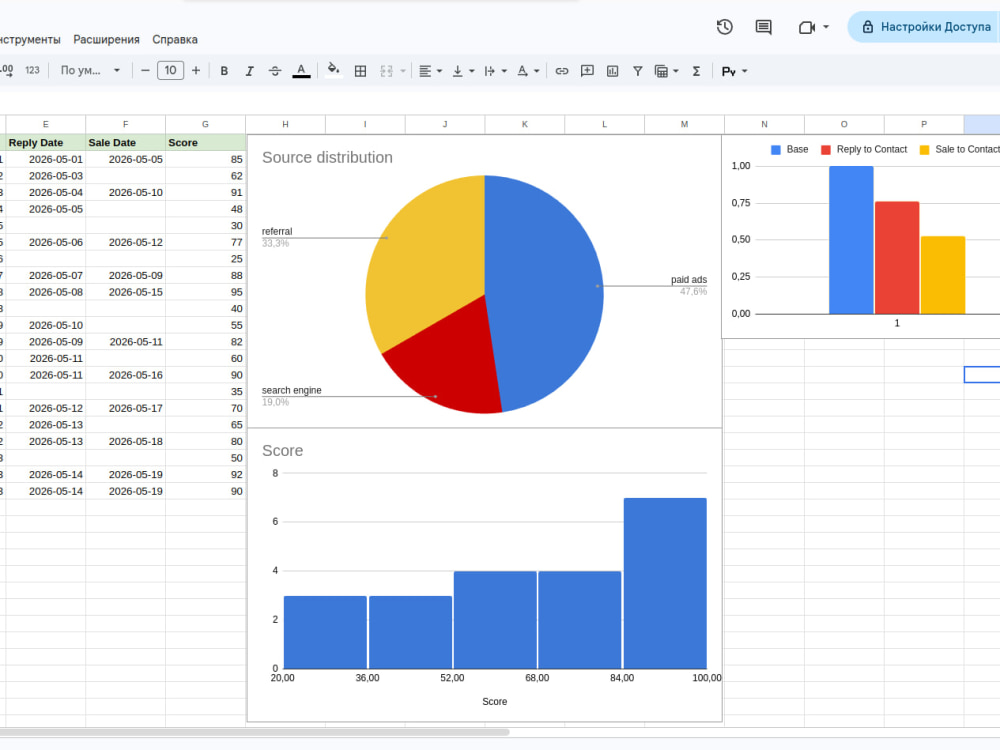Select column E header
Image resolution: width=1000 pixels, height=750 pixels.
pyautogui.click(x=45, y=124)
